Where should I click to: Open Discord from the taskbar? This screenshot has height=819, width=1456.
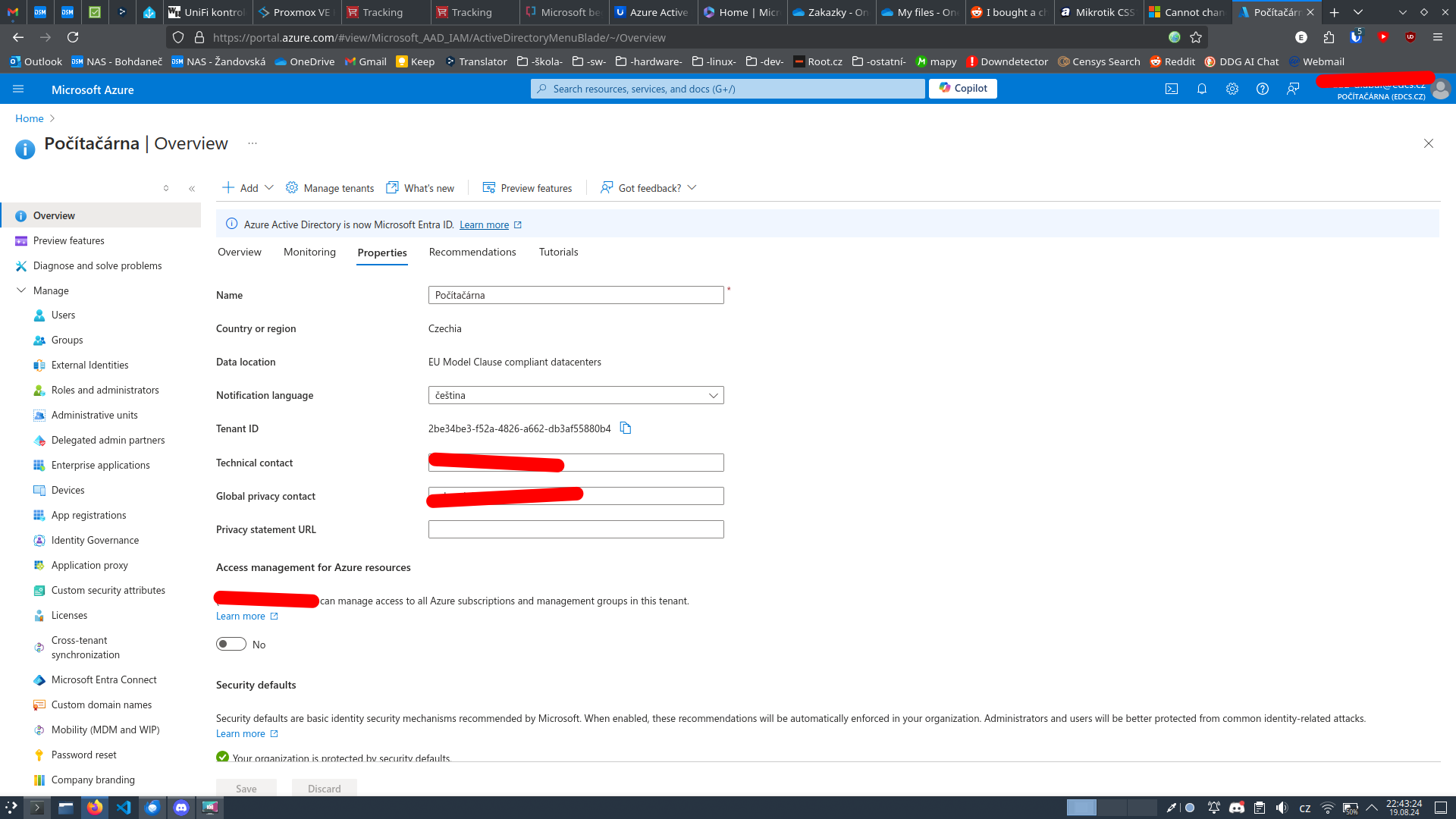coord(181,808)
